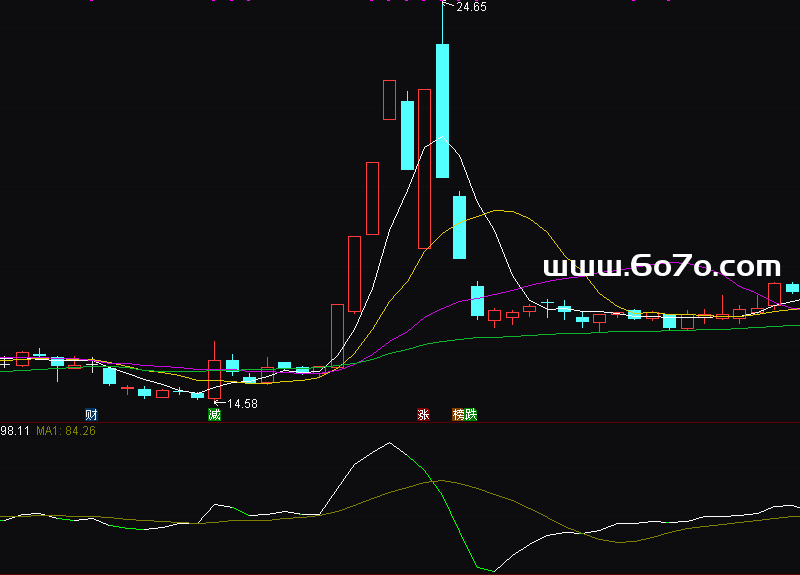Click the green 减 marker icon
This screenshot has width=800, height=575.
point(214,414)
